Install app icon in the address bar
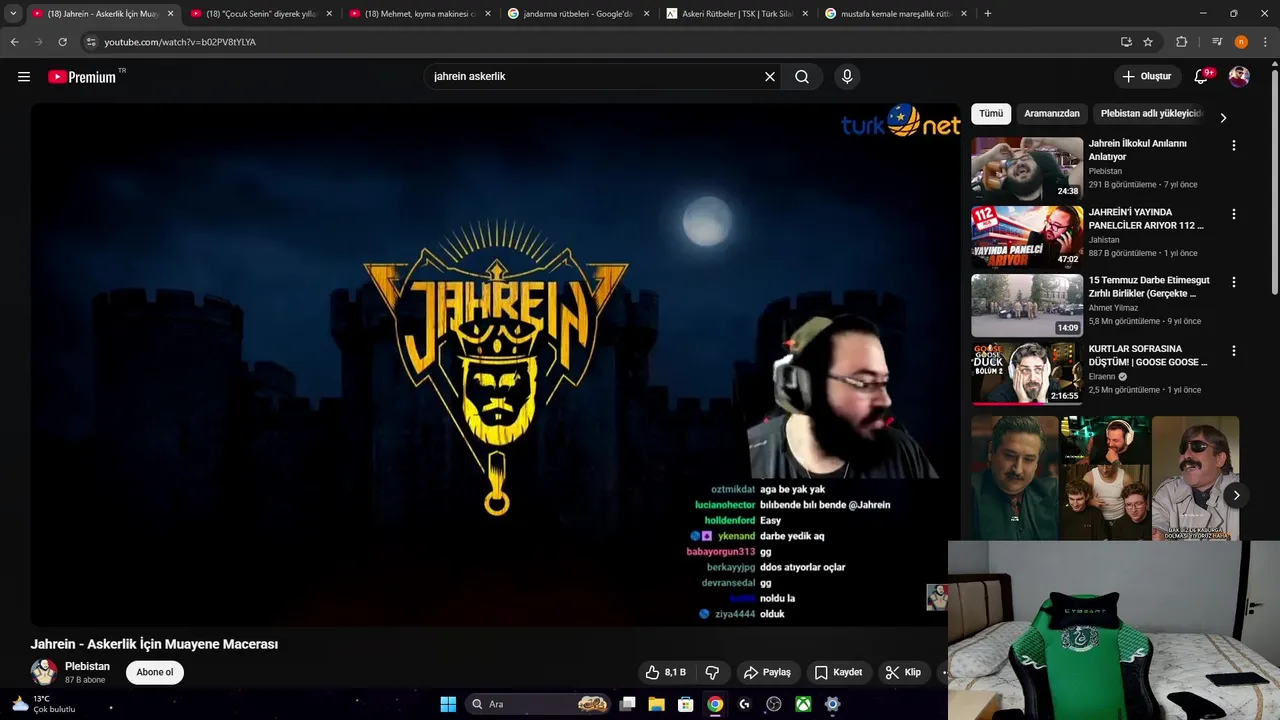Image resolution: width=1280 pixels, height=720 pixels. [x=1127, y=42]
